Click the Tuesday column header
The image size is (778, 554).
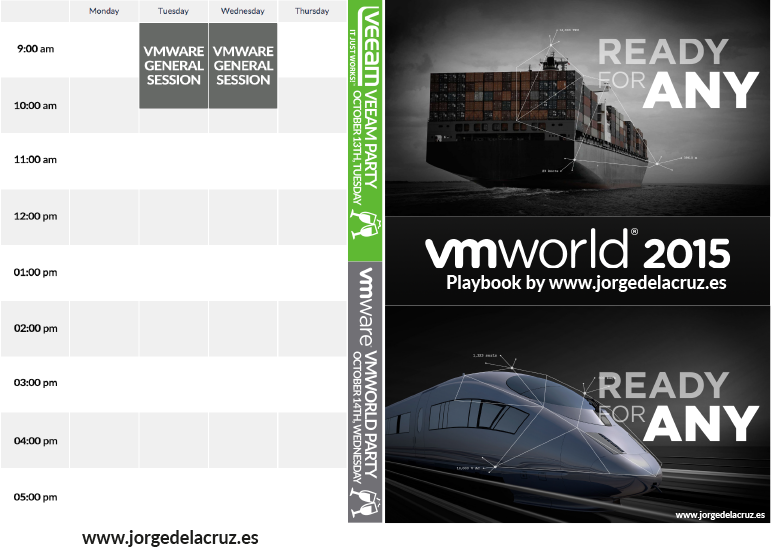pyautogui.click(x=174, y=11)
